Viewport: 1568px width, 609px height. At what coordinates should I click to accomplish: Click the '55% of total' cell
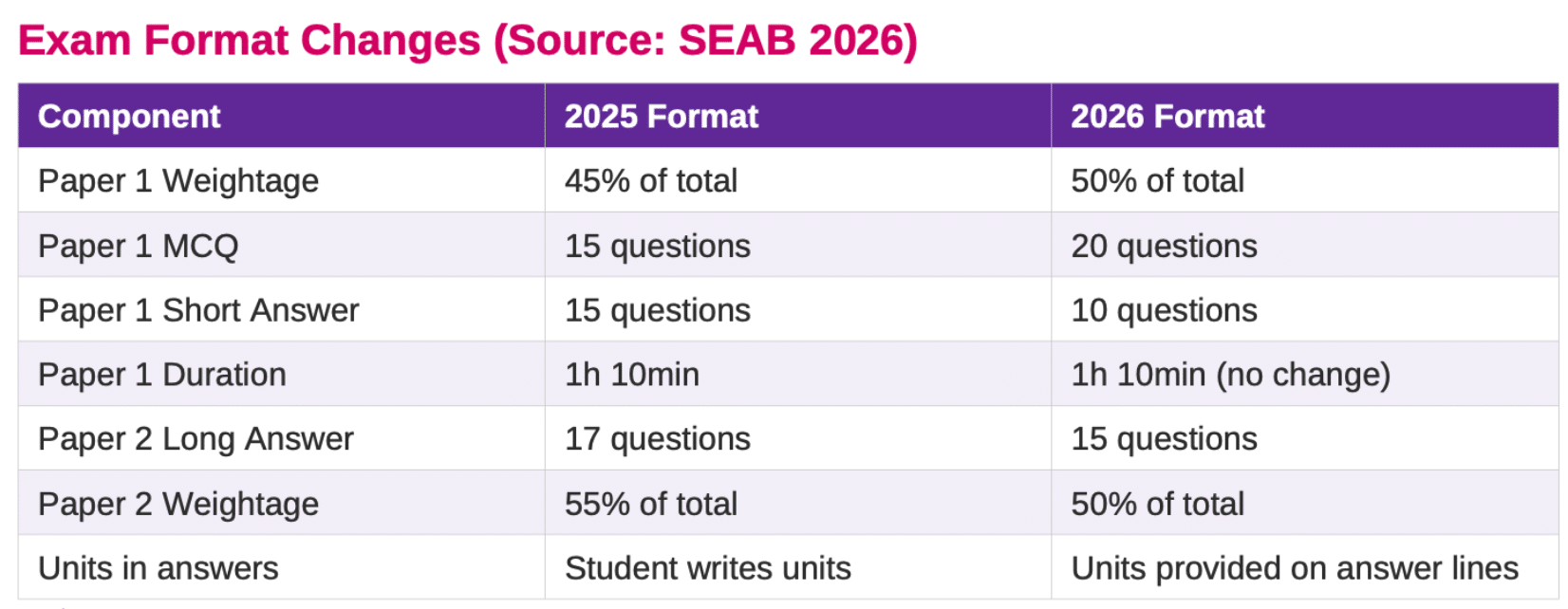pyautogui.click(x=651, y=504)
